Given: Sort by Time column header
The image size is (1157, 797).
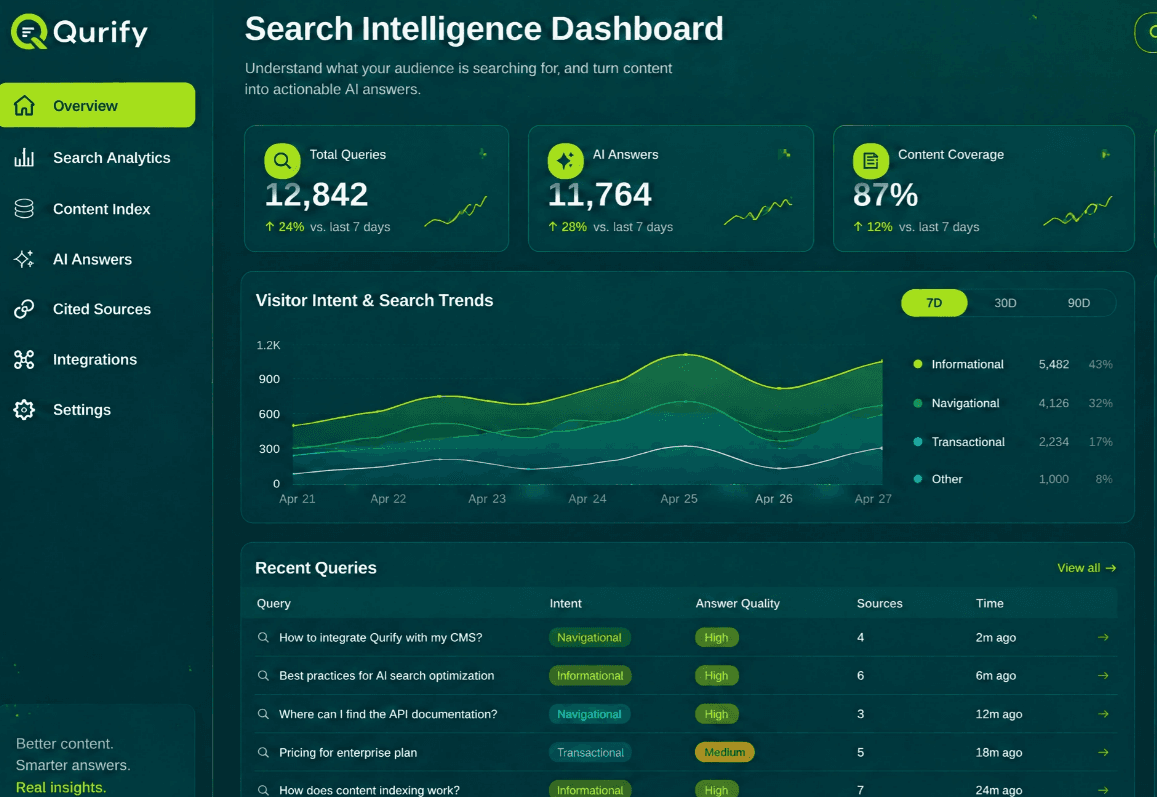Looking at the screenshot, I should tap(990, 603).
